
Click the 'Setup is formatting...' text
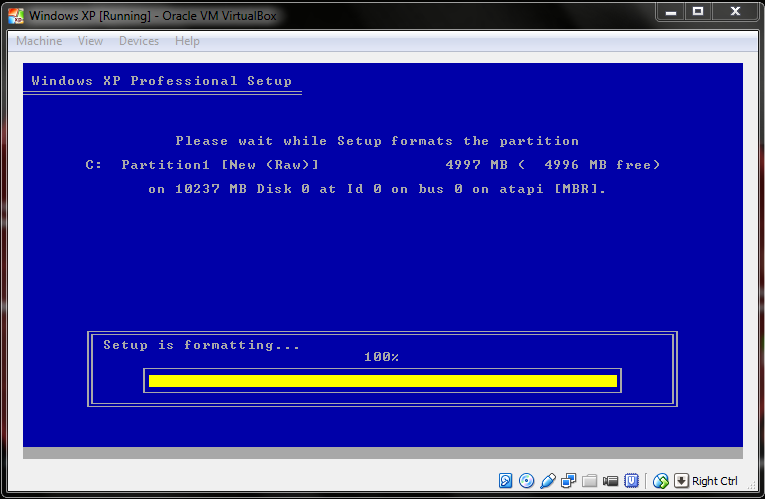click(201, 345)
